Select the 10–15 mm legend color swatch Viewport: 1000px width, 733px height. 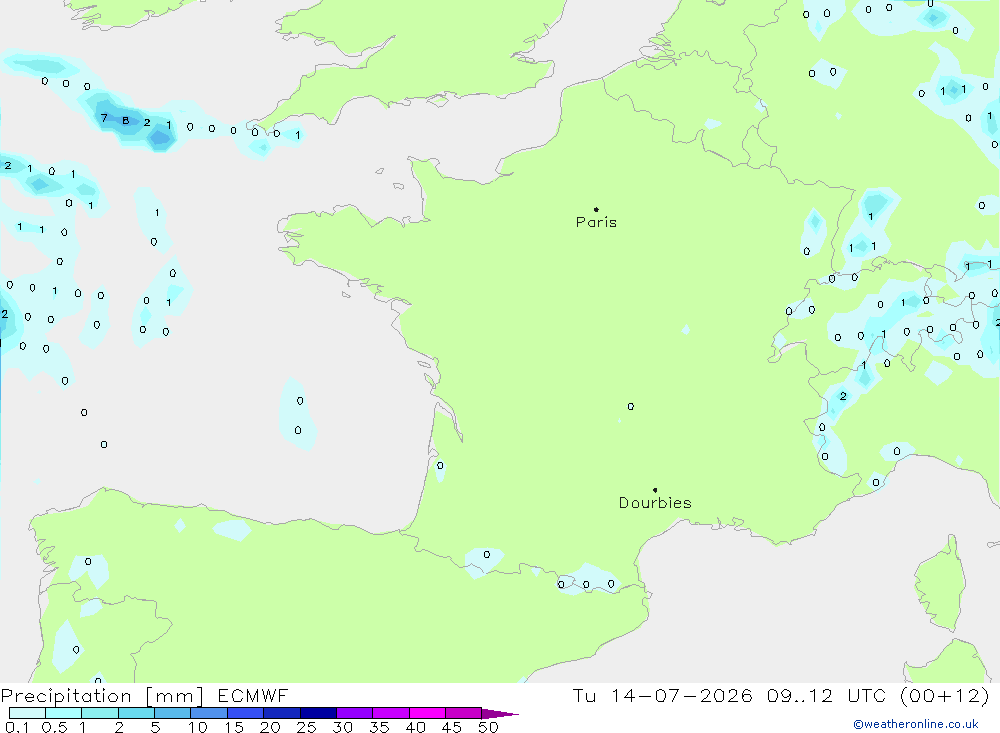(209, 713)
